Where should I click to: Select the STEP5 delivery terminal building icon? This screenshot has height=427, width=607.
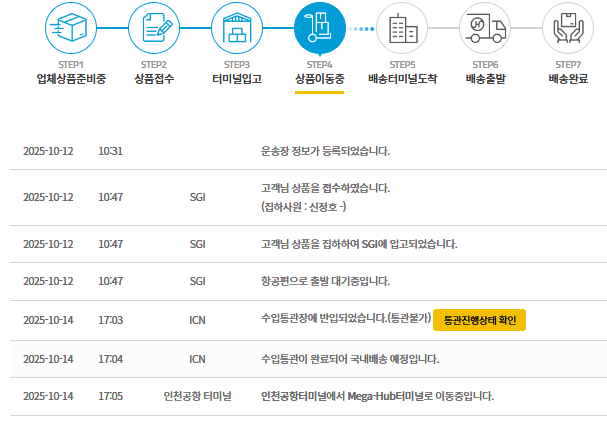(x=402, y=28)
